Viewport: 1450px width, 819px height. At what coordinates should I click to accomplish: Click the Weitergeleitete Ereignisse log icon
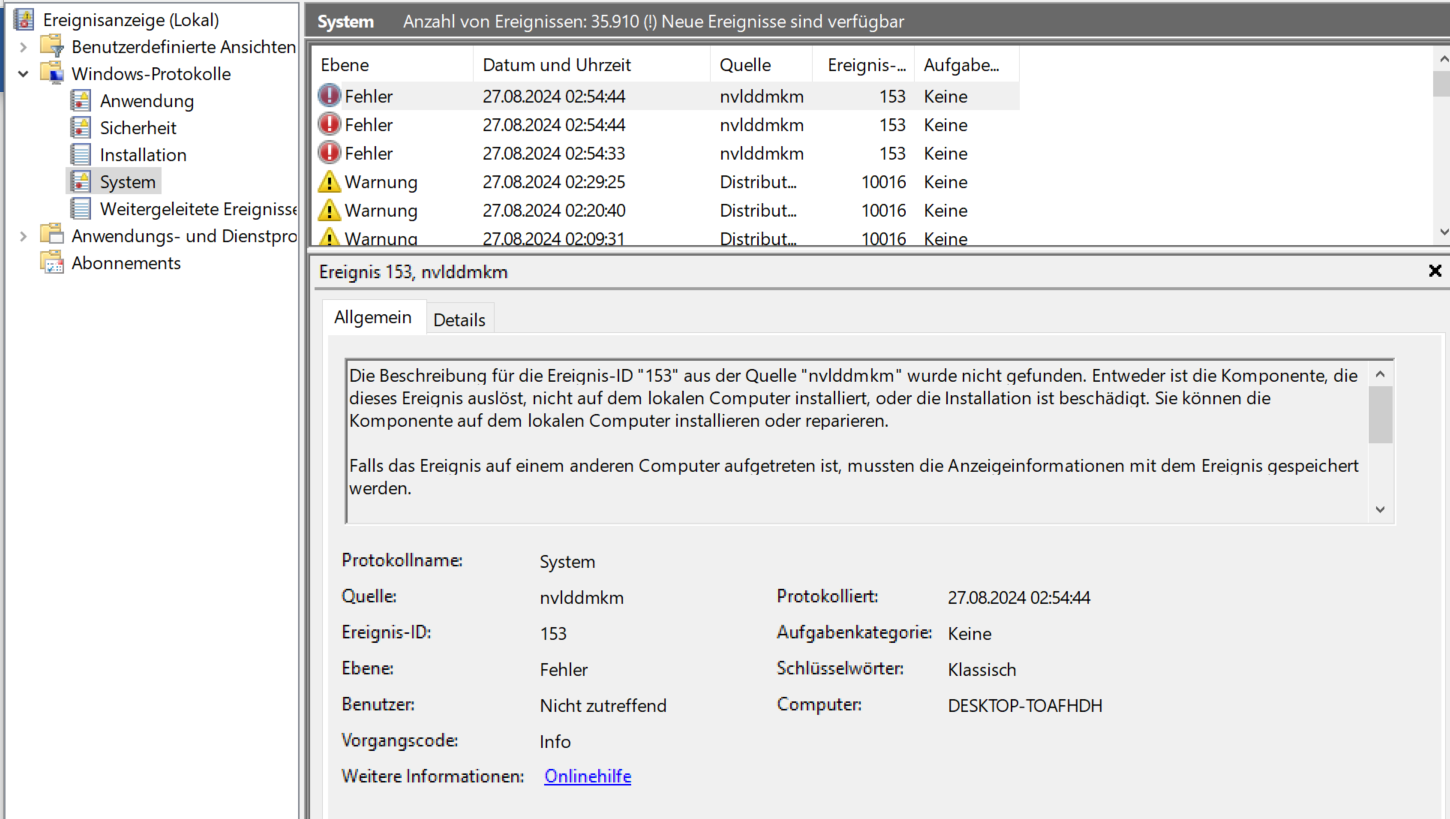coord(81,209)
